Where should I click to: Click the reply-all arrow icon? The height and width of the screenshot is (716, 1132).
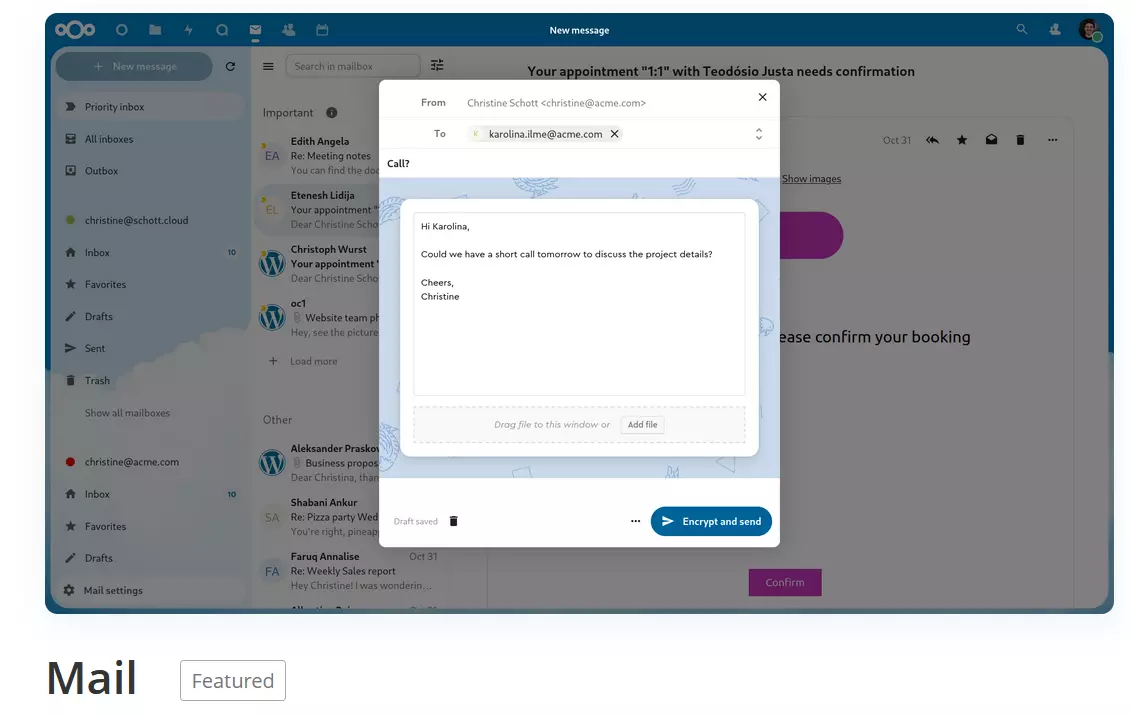tap(932, 140)
